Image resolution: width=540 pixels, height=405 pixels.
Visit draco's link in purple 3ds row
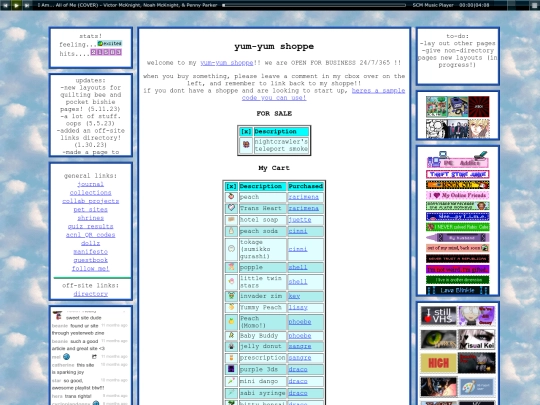point(298,369)
